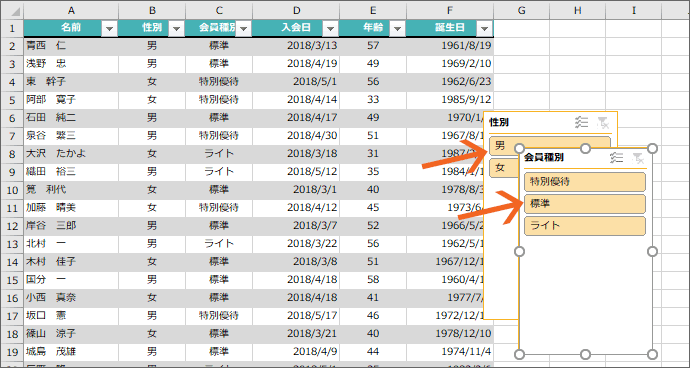Click the 2018/5/17 entry date cell
Image resolution: width=690 pixels, height=368 pixels.
pos(296,316)
